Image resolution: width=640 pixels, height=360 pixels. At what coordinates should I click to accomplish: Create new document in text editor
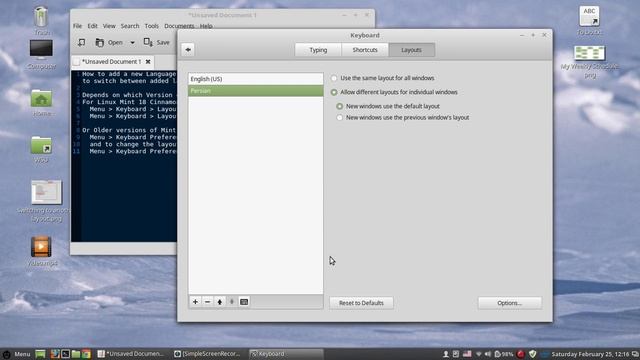point(82,42)
